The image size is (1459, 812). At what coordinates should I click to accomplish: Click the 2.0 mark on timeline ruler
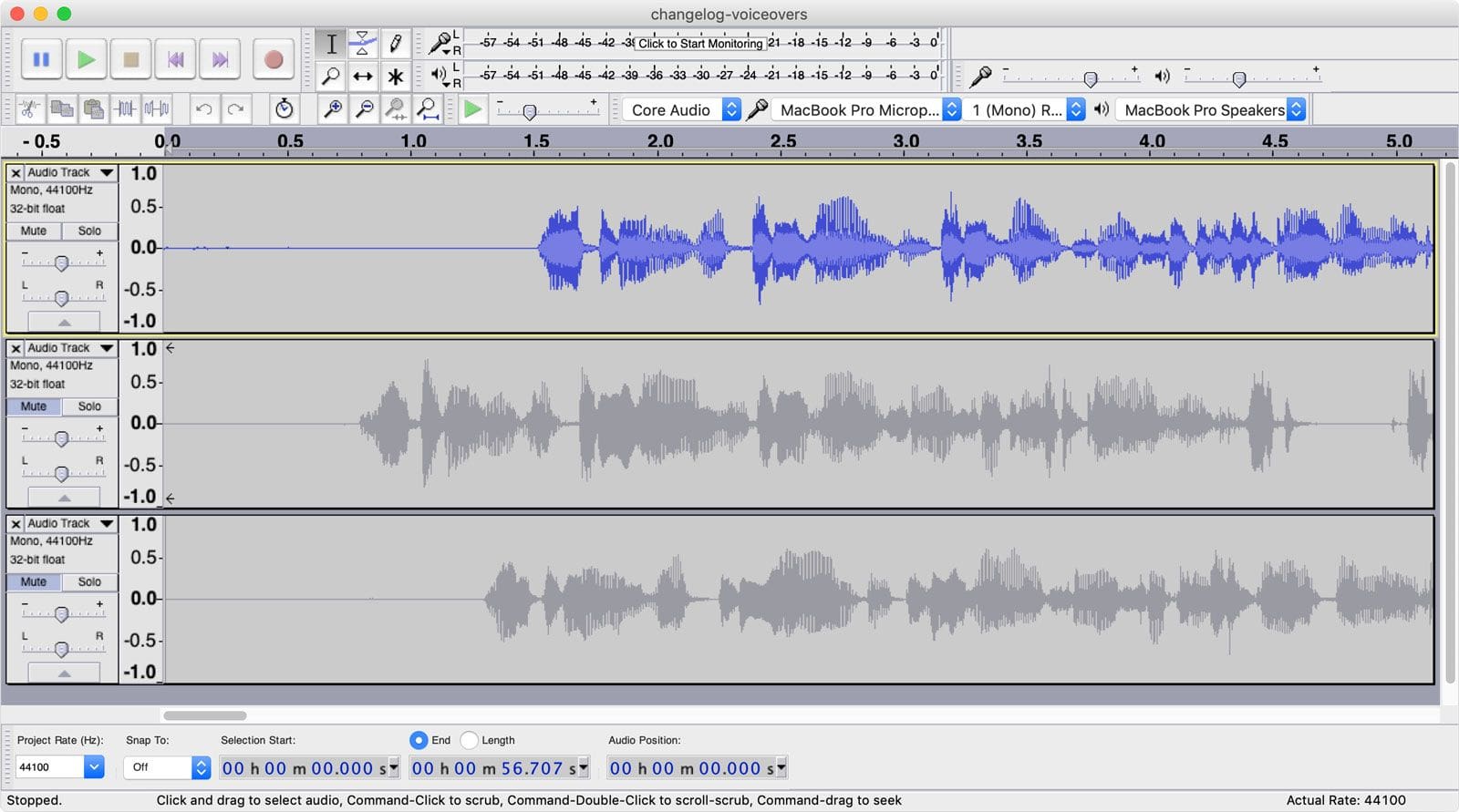tap(660, 141)
